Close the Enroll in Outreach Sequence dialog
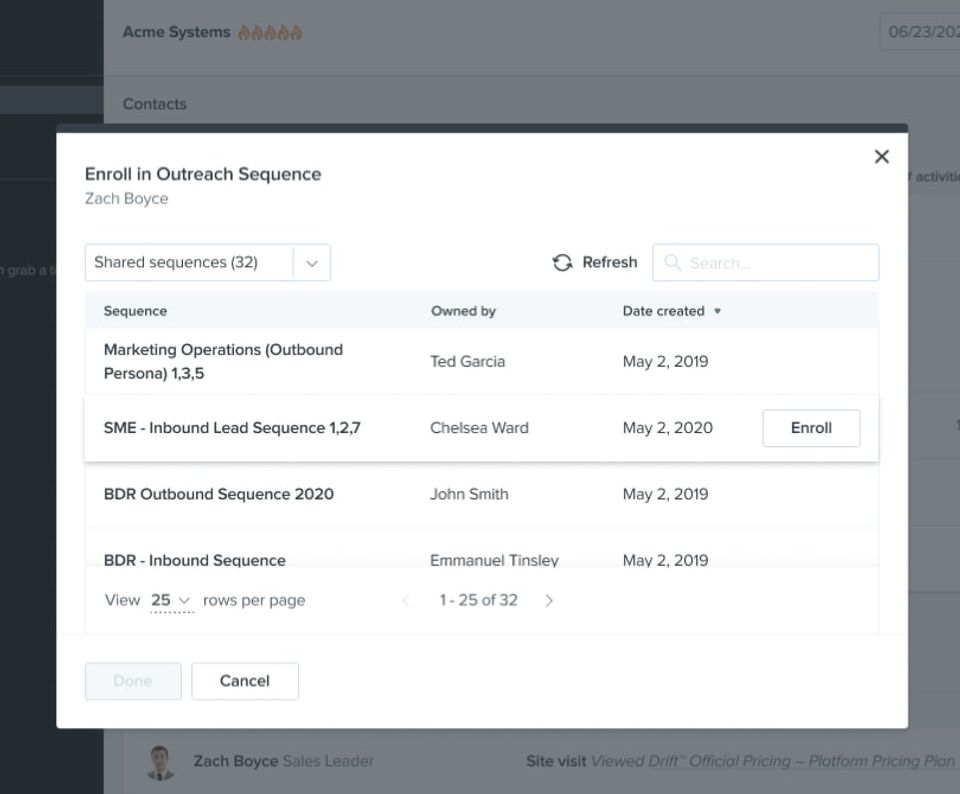Screen dimensions: 960x794 point(882,157)
